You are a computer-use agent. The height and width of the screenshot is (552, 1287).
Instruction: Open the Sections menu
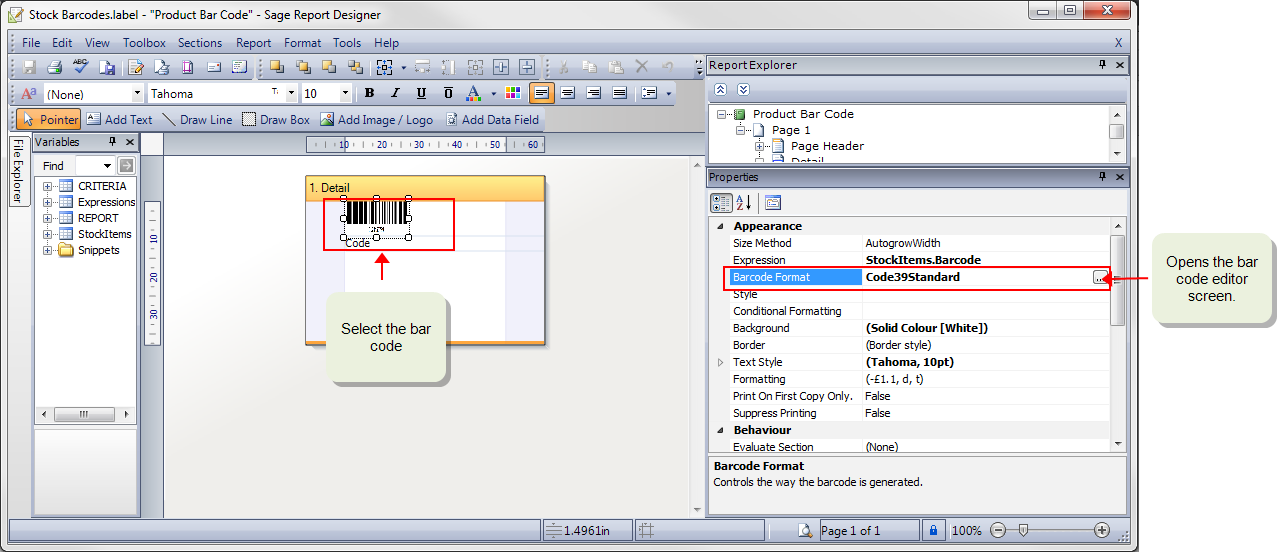pos(200,43)
